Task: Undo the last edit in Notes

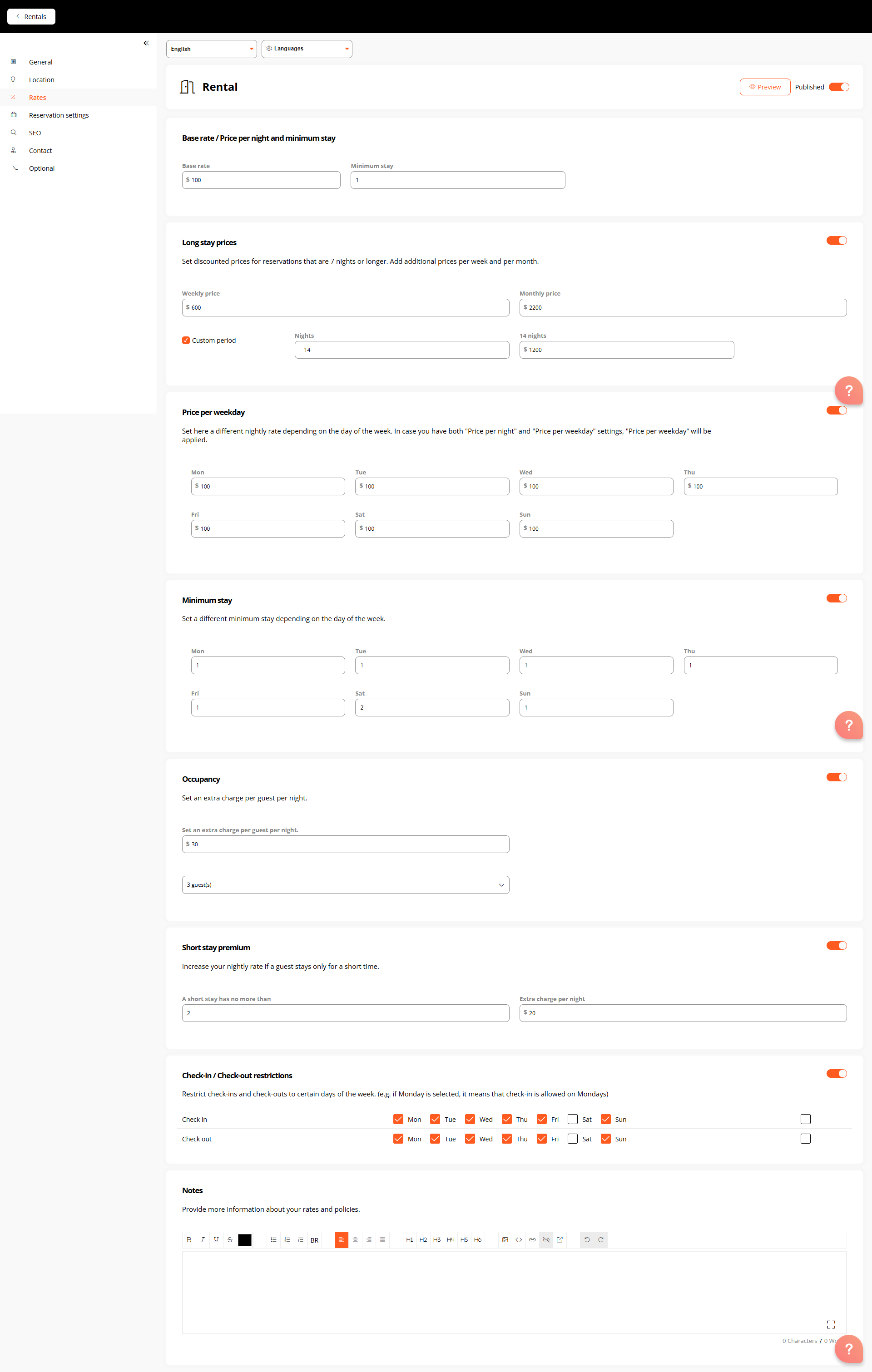Action: 587,1240
